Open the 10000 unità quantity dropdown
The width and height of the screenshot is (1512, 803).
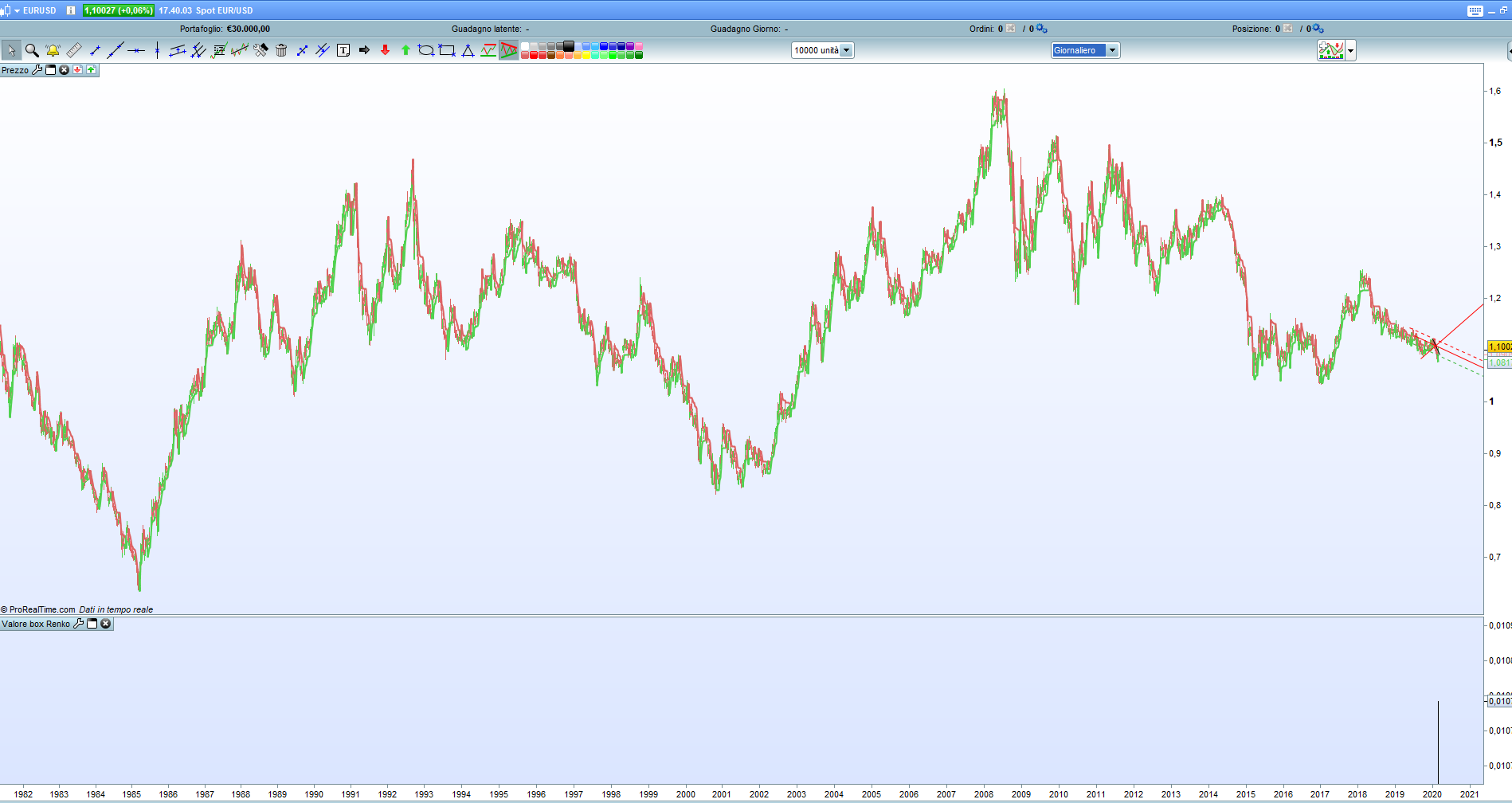[x=823, y=50]
